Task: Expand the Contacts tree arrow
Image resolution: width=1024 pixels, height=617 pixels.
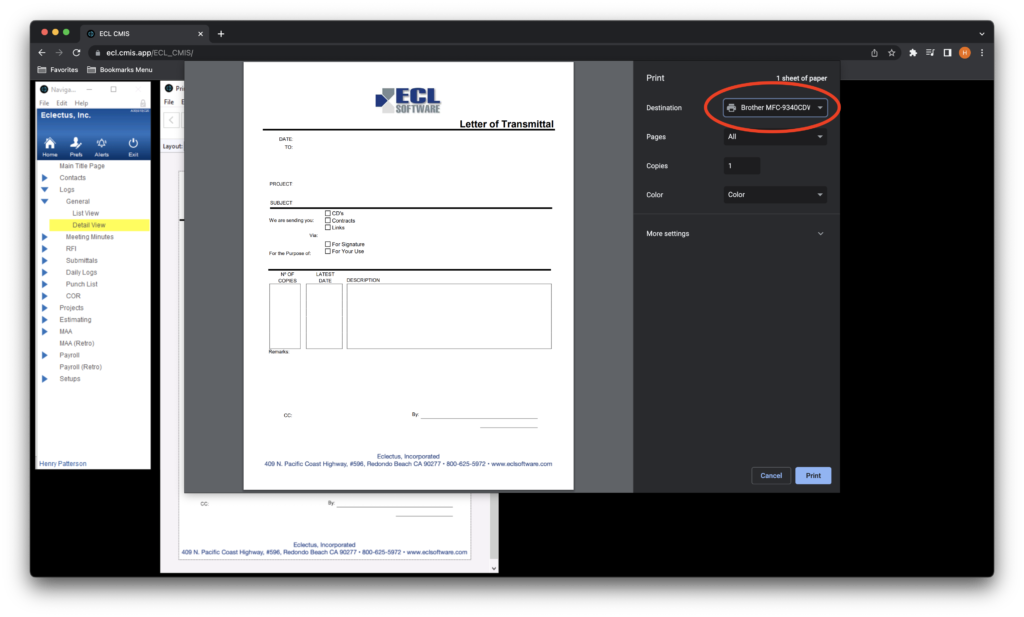Action: [x=44, y=178]
